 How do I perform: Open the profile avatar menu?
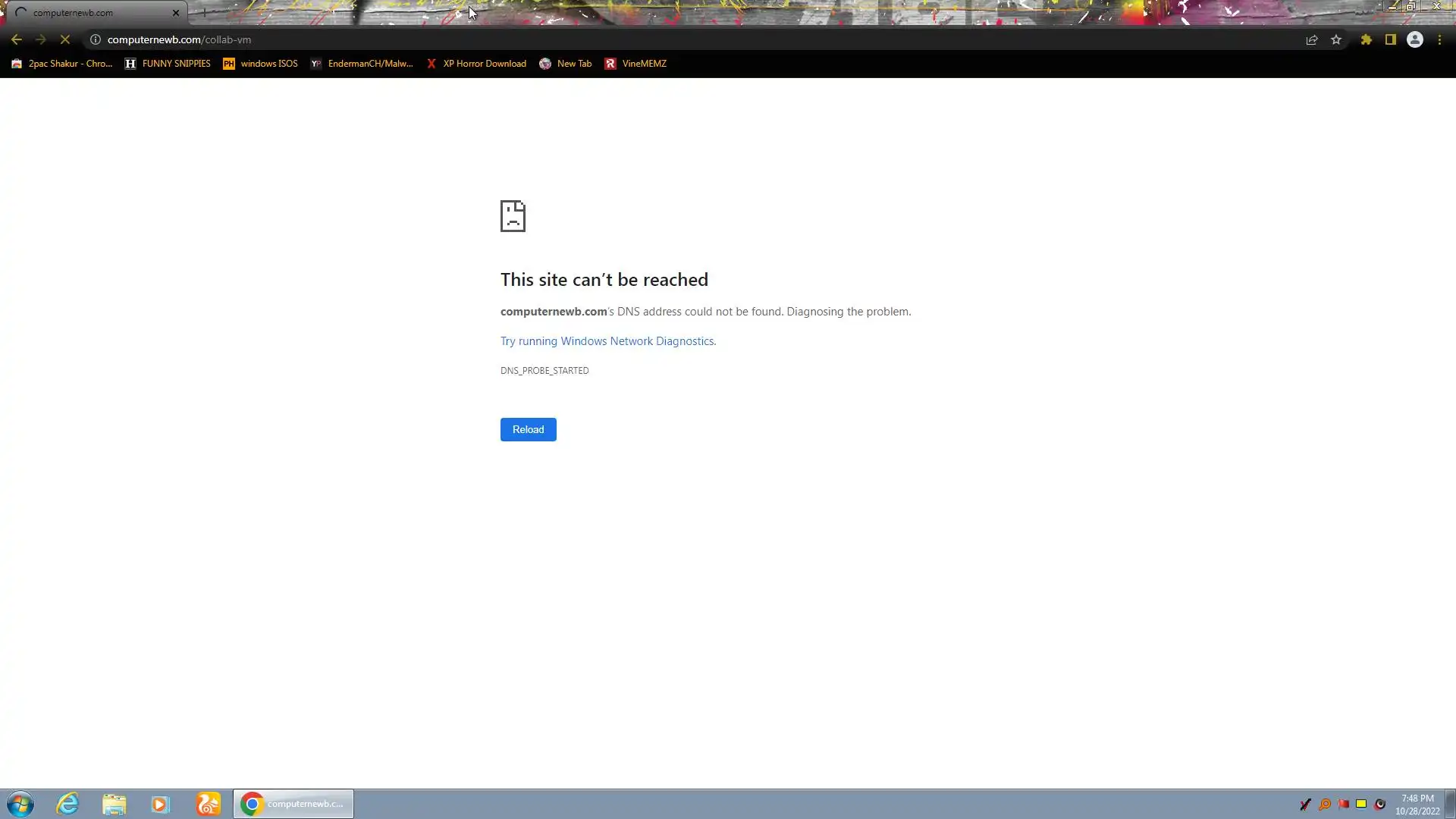click(1414, 39)
